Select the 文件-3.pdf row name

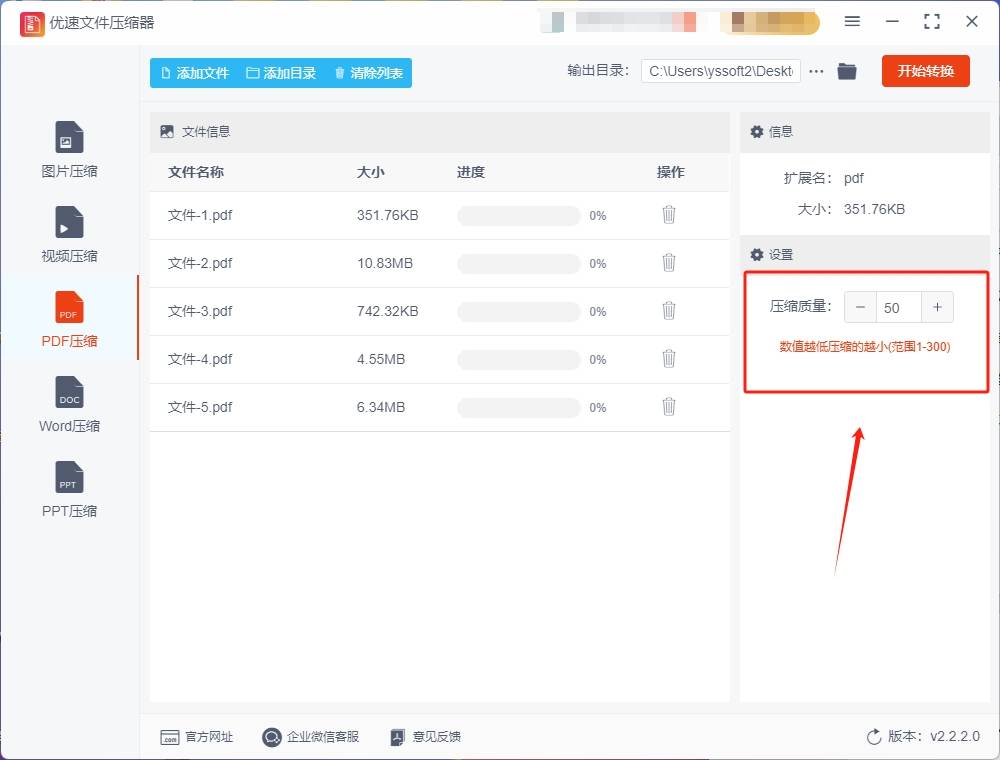[x=200, y=311]
